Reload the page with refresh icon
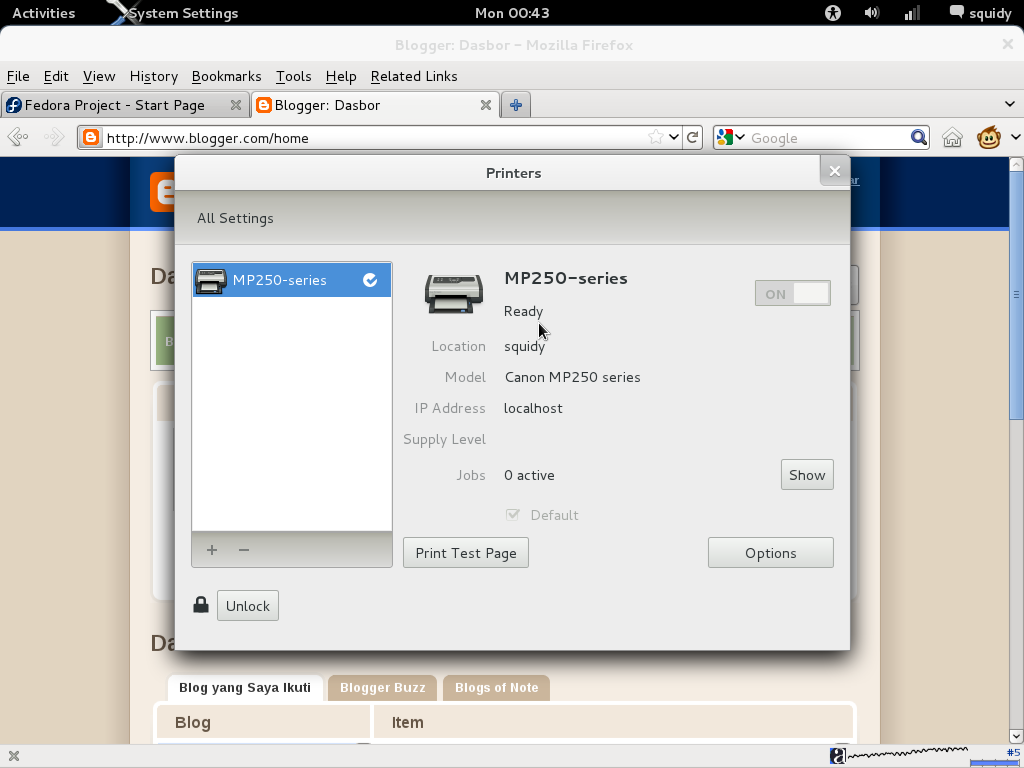Screen dimensions: 1024x768 tap(692, 137)
